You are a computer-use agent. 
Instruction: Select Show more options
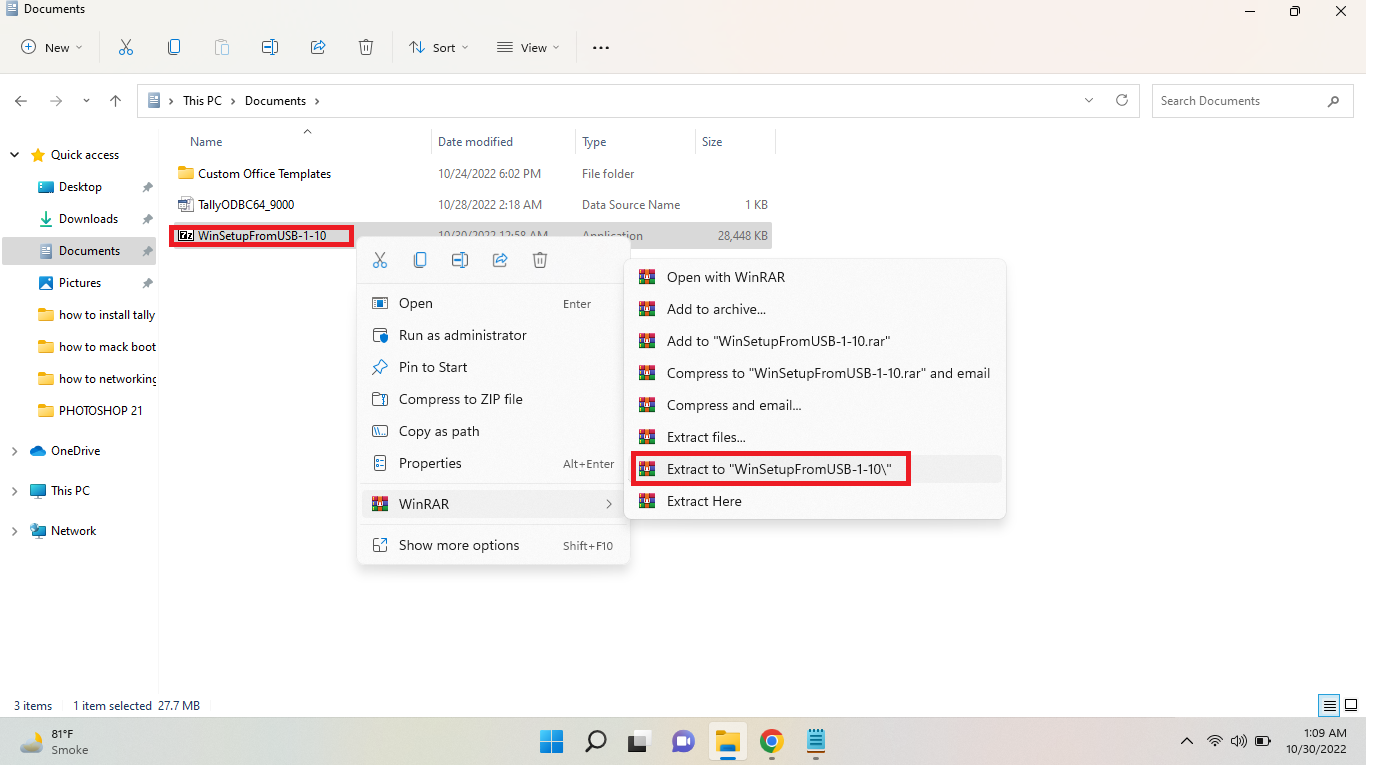493,545
